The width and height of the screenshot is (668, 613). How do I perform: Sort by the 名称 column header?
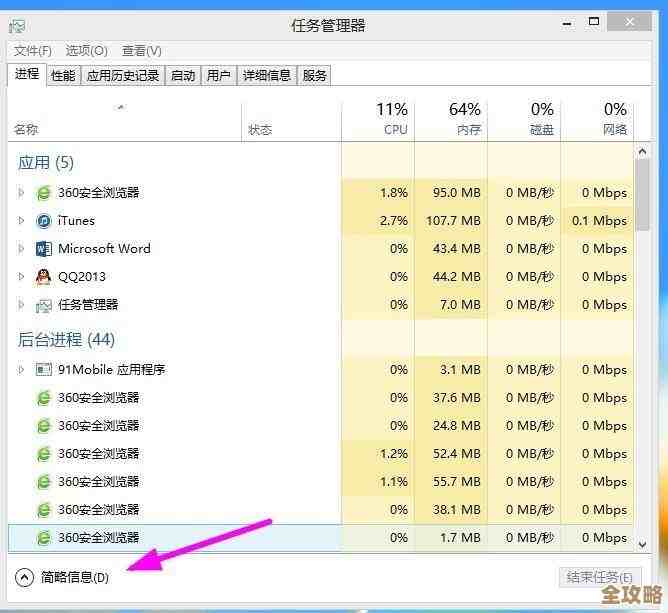coord(124,121)
